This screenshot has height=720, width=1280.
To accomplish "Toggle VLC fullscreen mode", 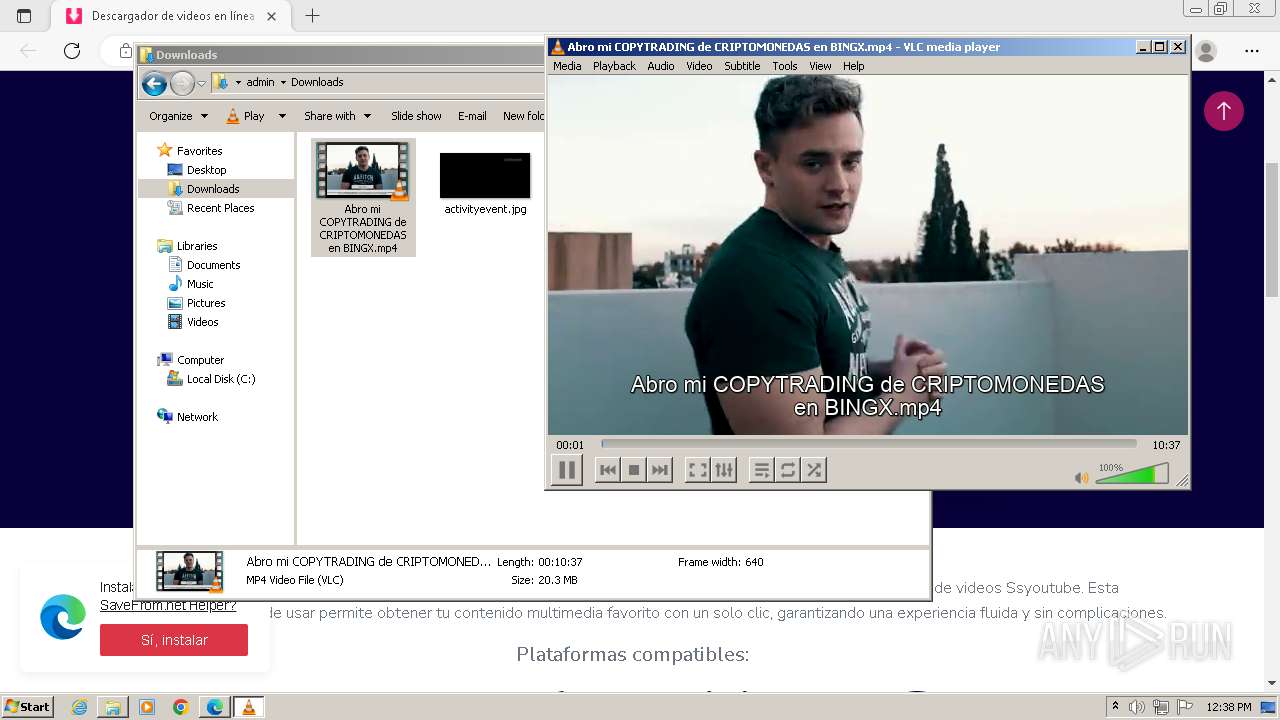I will coord(697,470).
